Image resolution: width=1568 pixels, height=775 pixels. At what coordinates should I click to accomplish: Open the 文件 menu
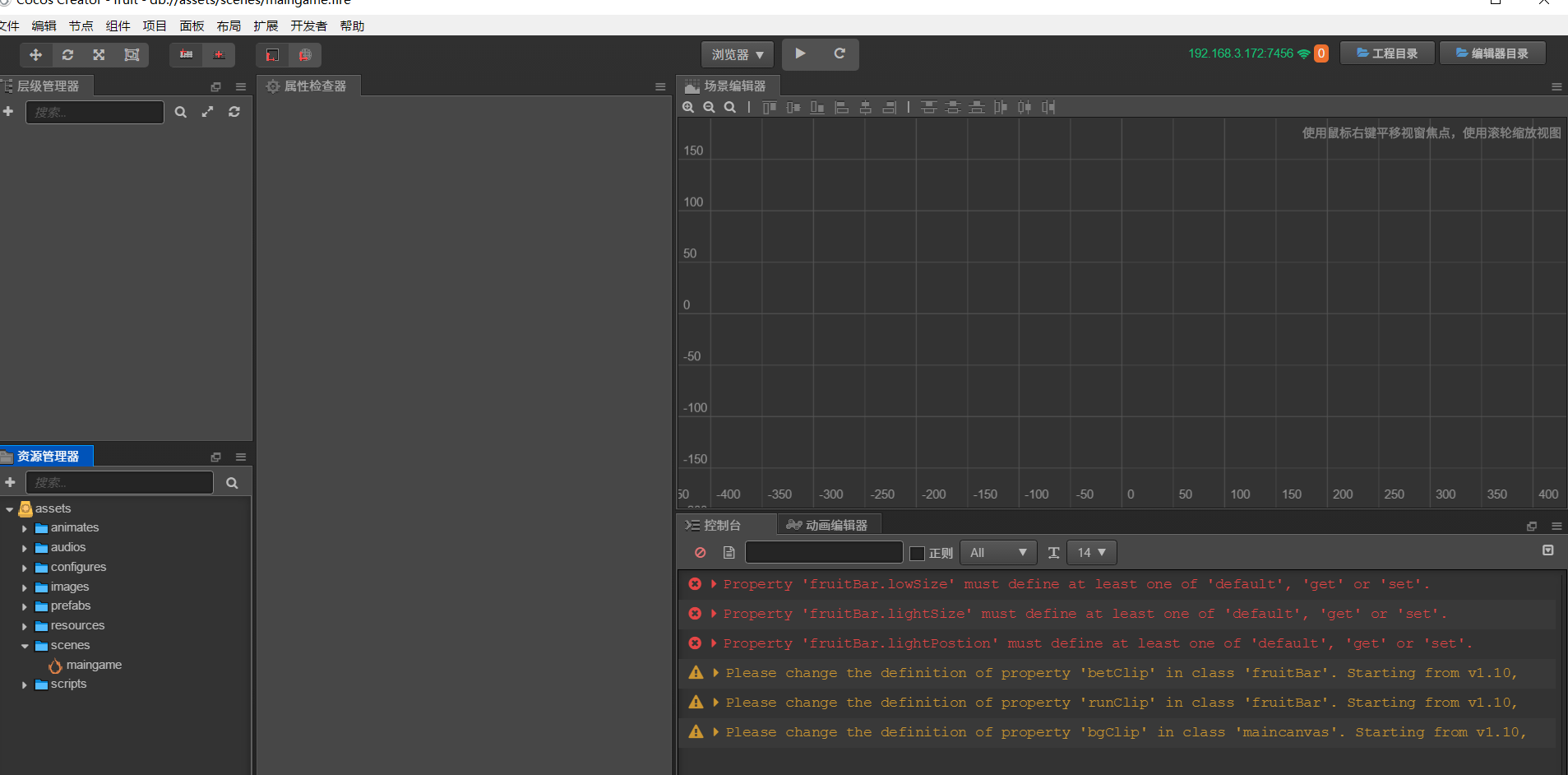click(x=9, y=26)
